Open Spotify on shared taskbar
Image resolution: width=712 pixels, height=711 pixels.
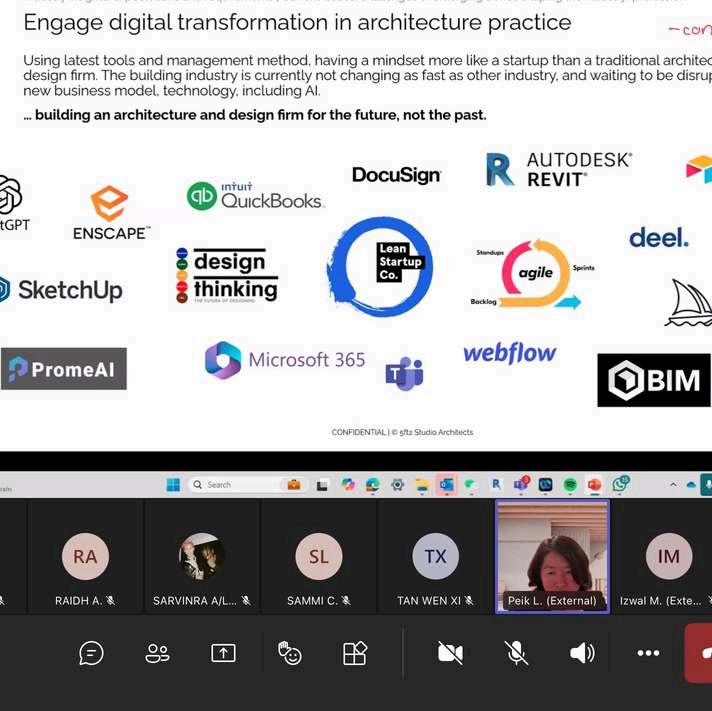pyautogui.click(x=570, y=485)
